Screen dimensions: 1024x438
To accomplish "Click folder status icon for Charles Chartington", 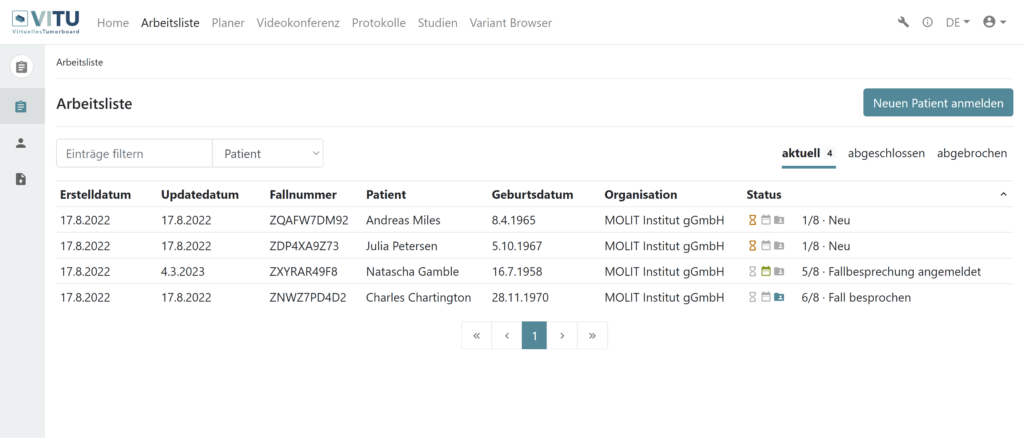I will [778, 298].
